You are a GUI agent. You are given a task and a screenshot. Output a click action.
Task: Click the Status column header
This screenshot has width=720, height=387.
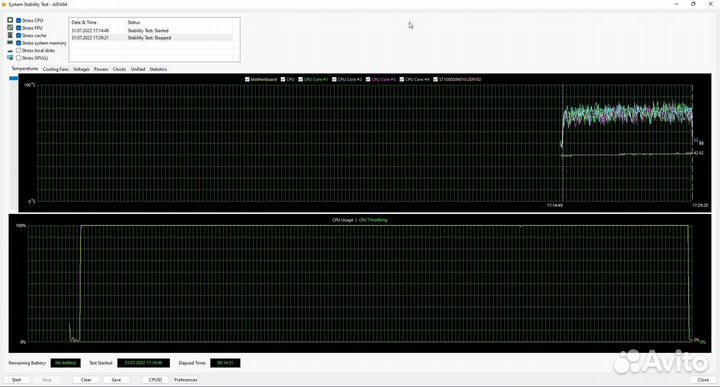[134, 22]
